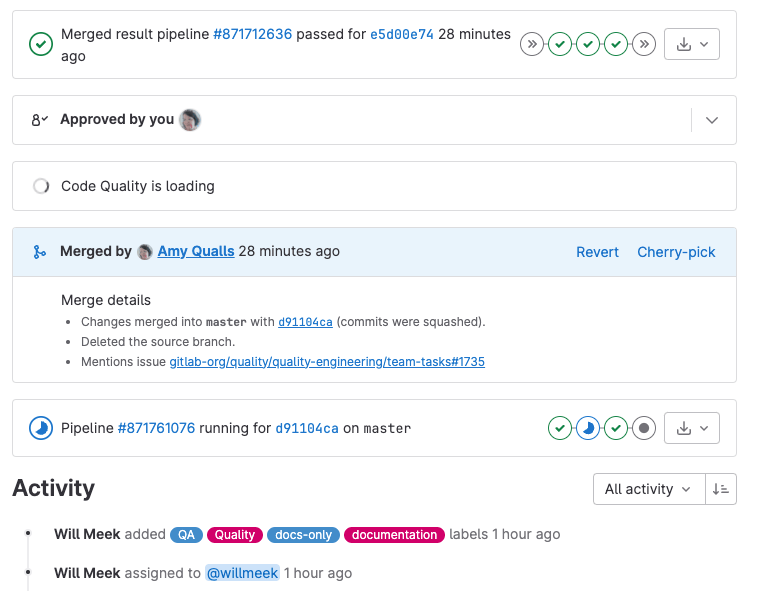Screen dimensions: 757x591
Task: Click the Revert button
Action: pos(597,252)
